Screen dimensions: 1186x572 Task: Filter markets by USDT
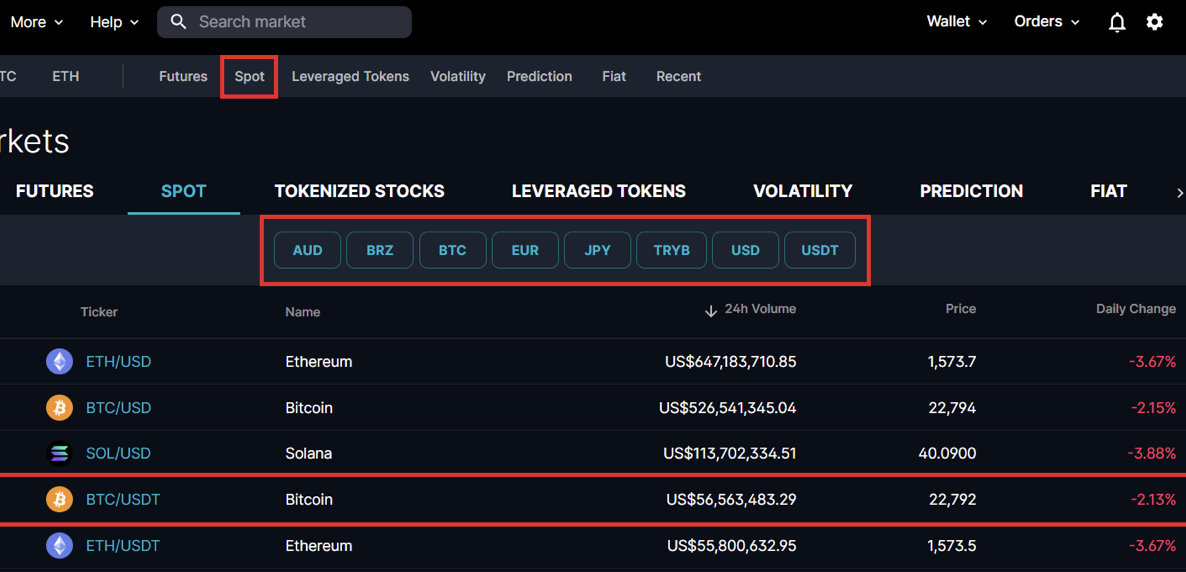pyautogui.click(x=820, y=250)
